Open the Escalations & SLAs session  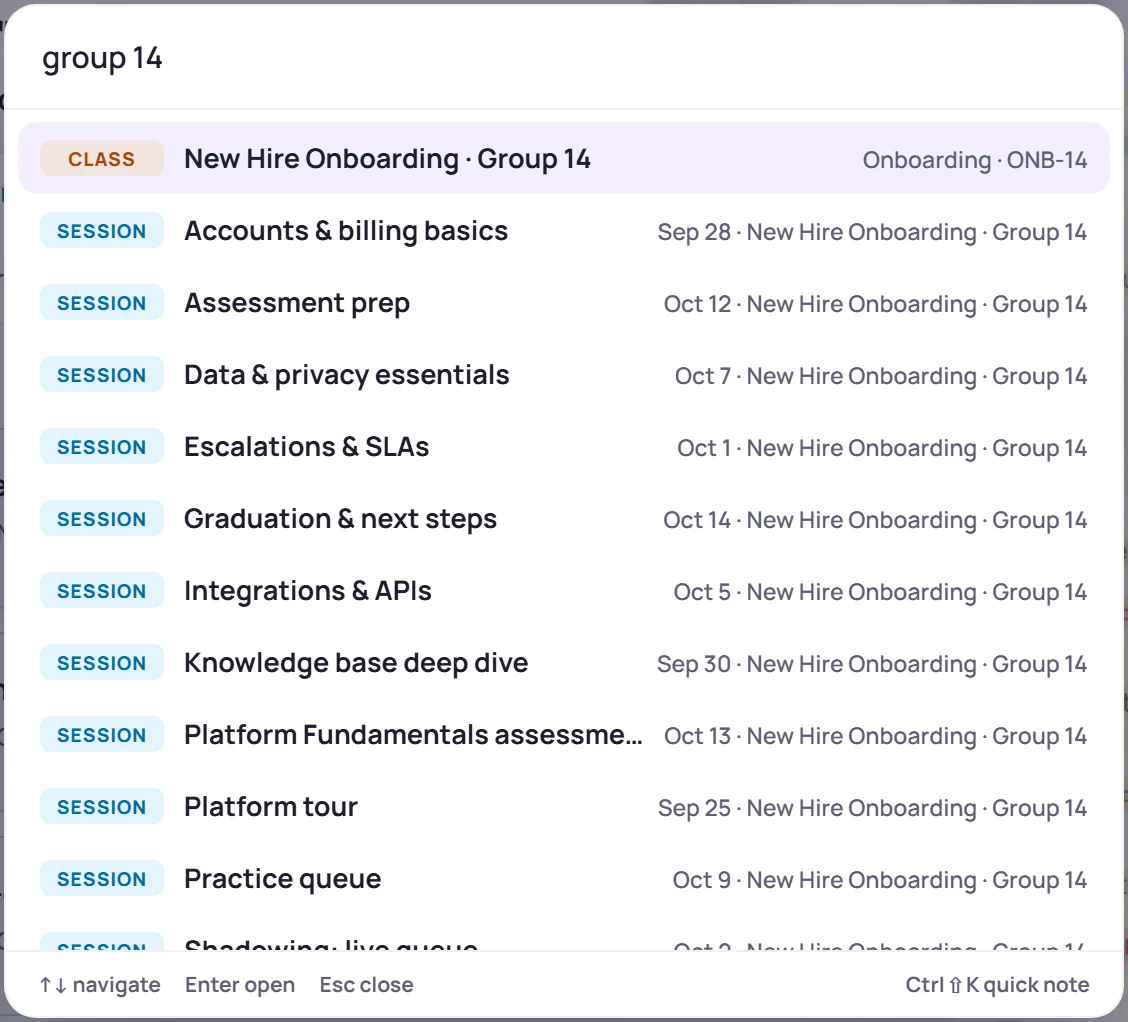tap(563, 447)
